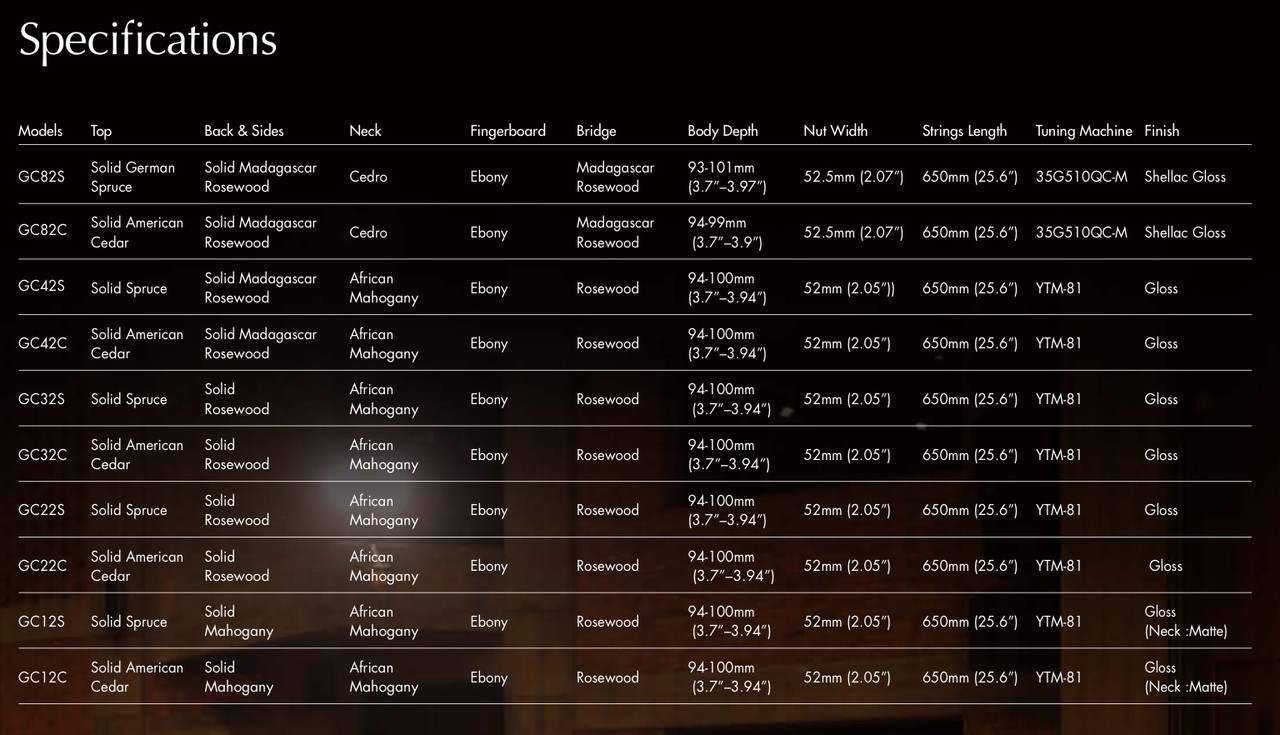
Task: Select the GC12S model label
Action: [41, 621]
